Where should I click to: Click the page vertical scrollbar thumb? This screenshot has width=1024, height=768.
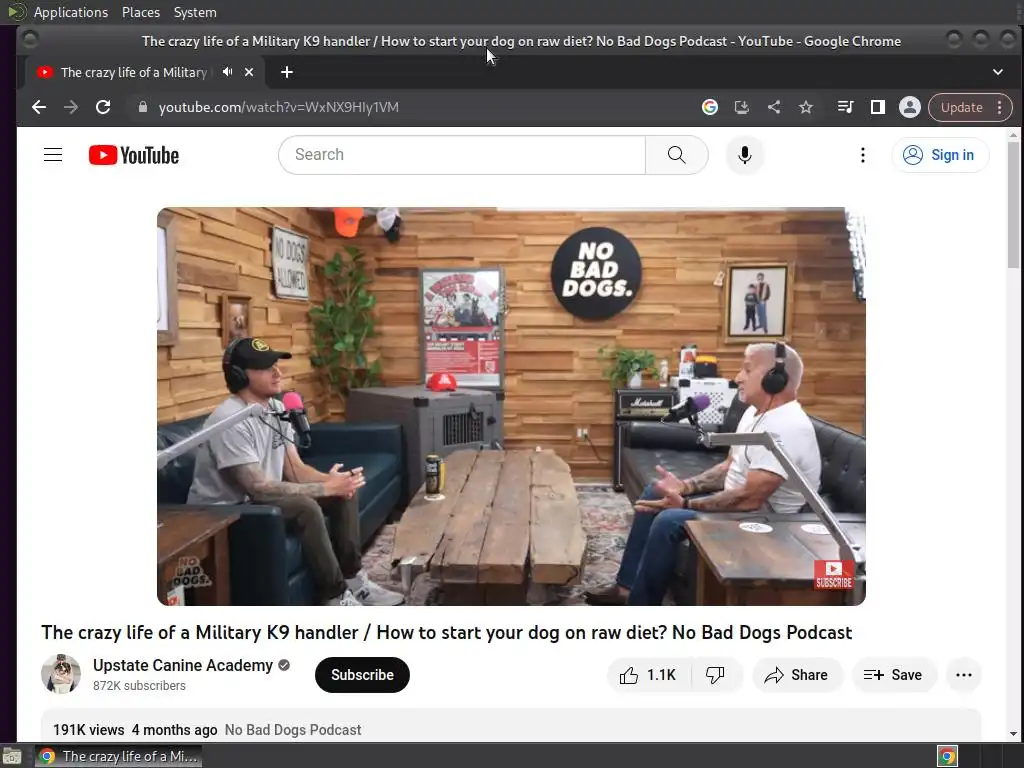click(1014, 204)
